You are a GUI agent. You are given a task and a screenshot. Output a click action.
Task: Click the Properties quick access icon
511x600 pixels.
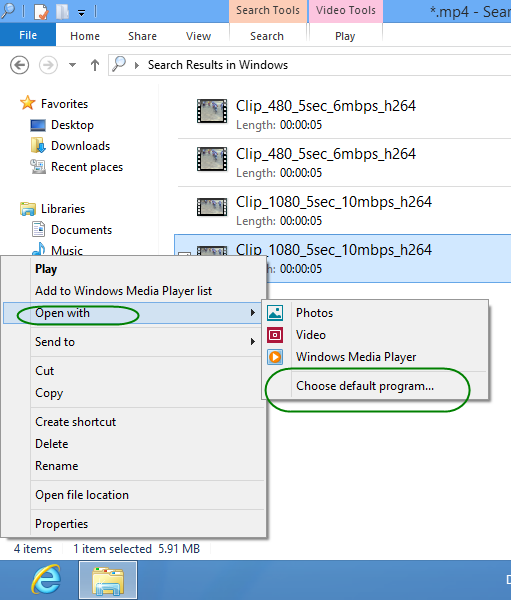(41, 11)
